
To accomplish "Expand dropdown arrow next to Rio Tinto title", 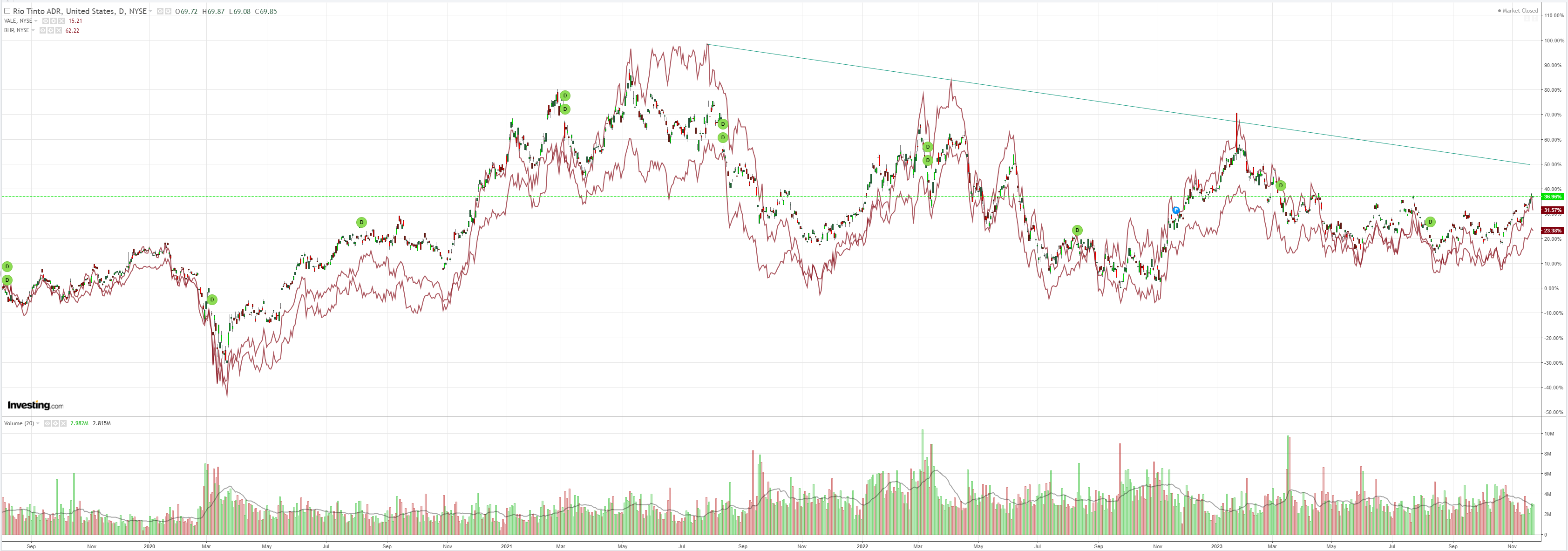I will click(x=150, y=11).
